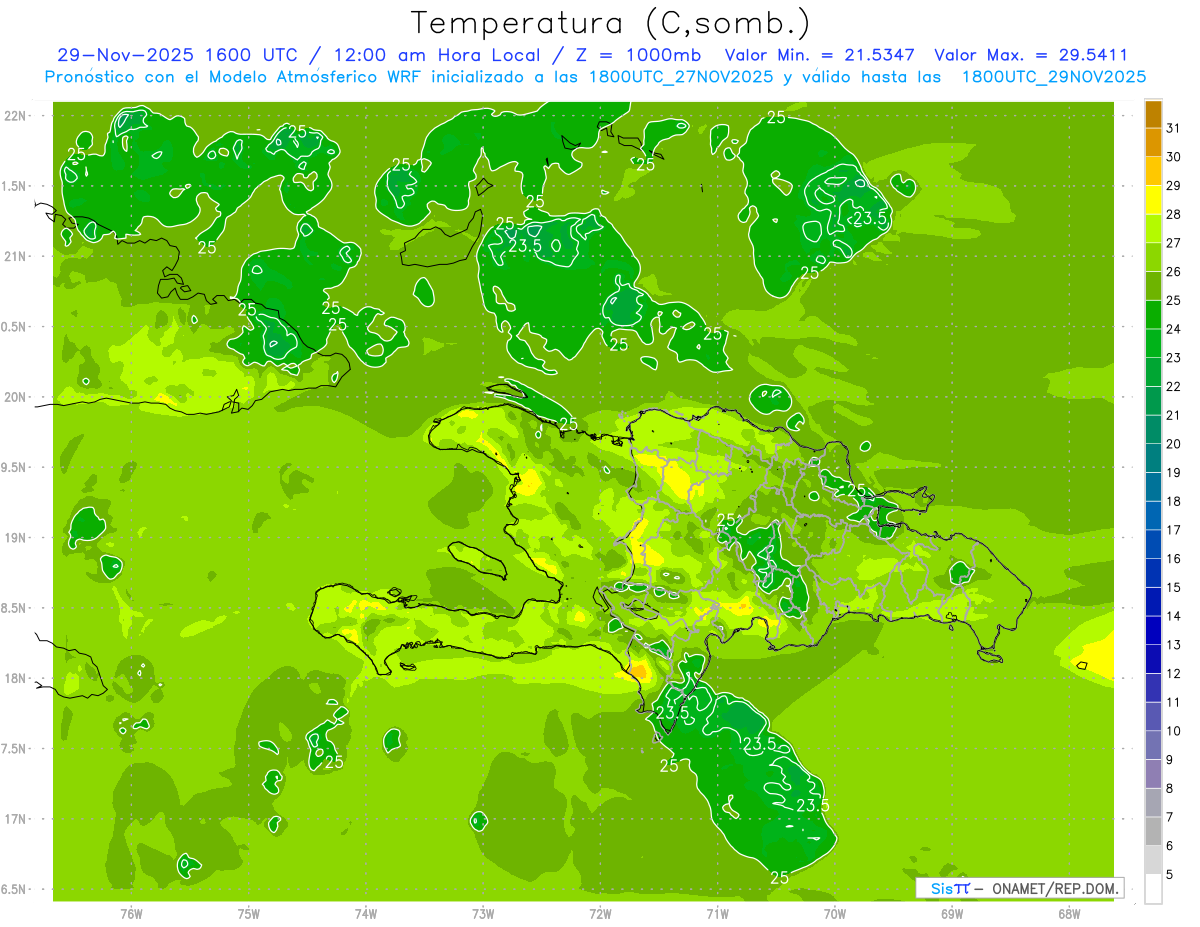1200x927 pixels.
Task: Click the '71W' longitude axis label
Action: click(717, 913)
